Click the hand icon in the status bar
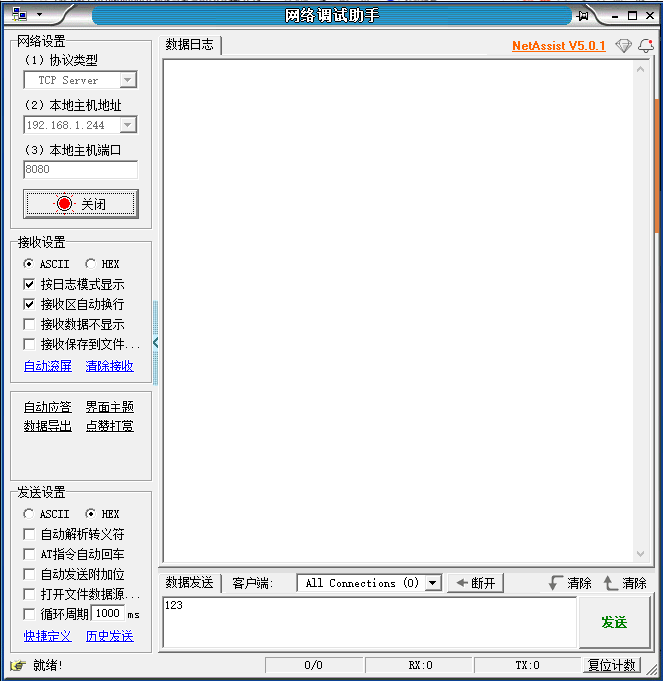This screenshot has height=681, width=663. (18, 666)
